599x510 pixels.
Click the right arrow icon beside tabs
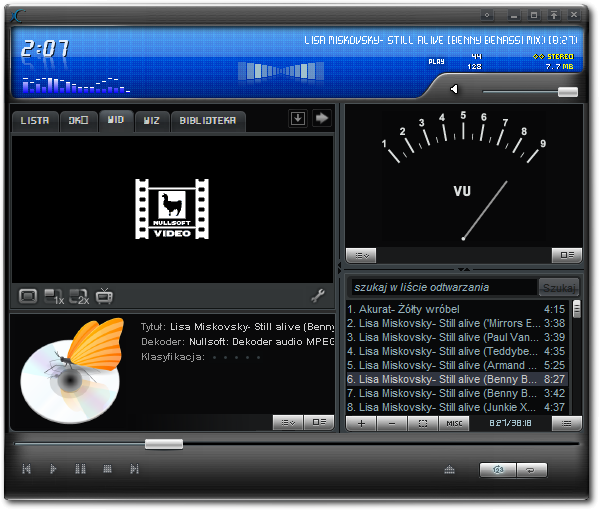322,118
